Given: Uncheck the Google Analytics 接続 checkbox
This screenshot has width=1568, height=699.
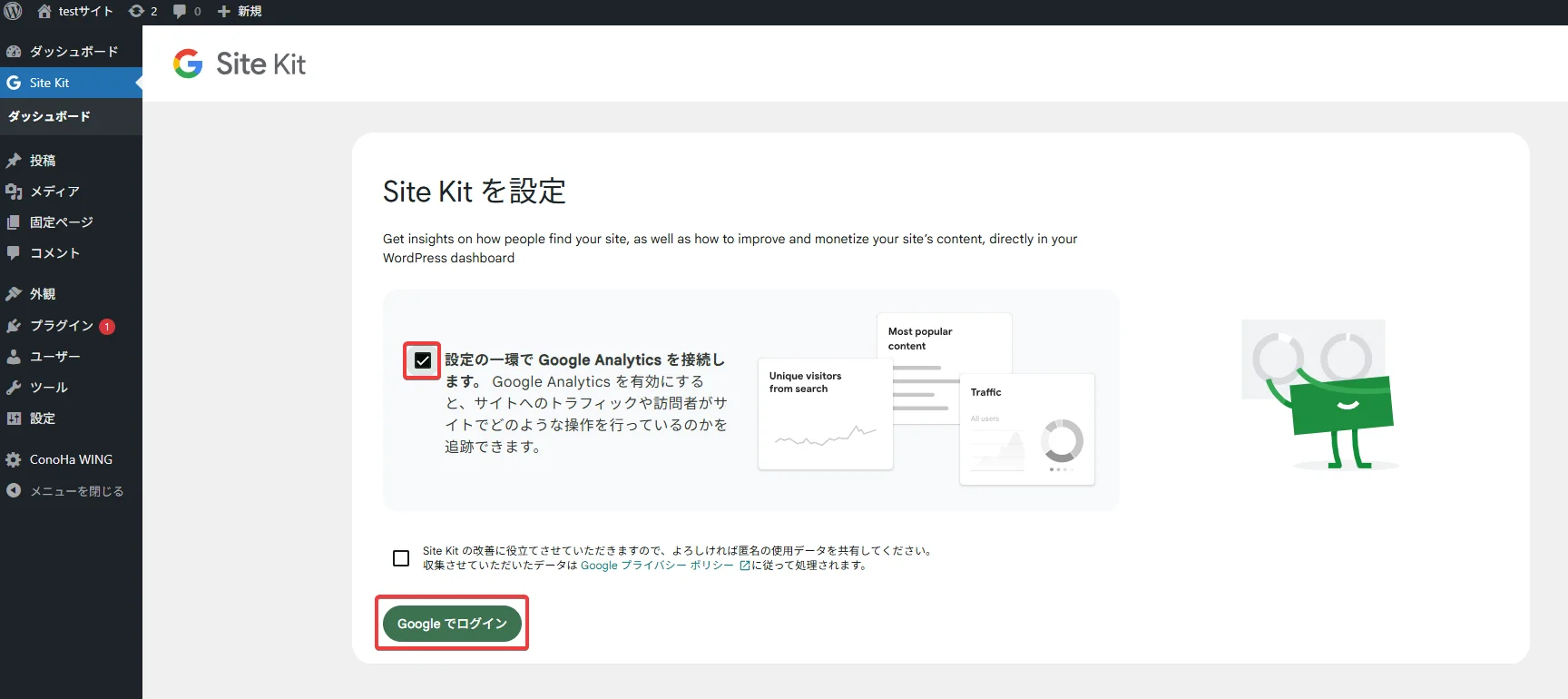Looking at the screenshot, I should (423, 360).
